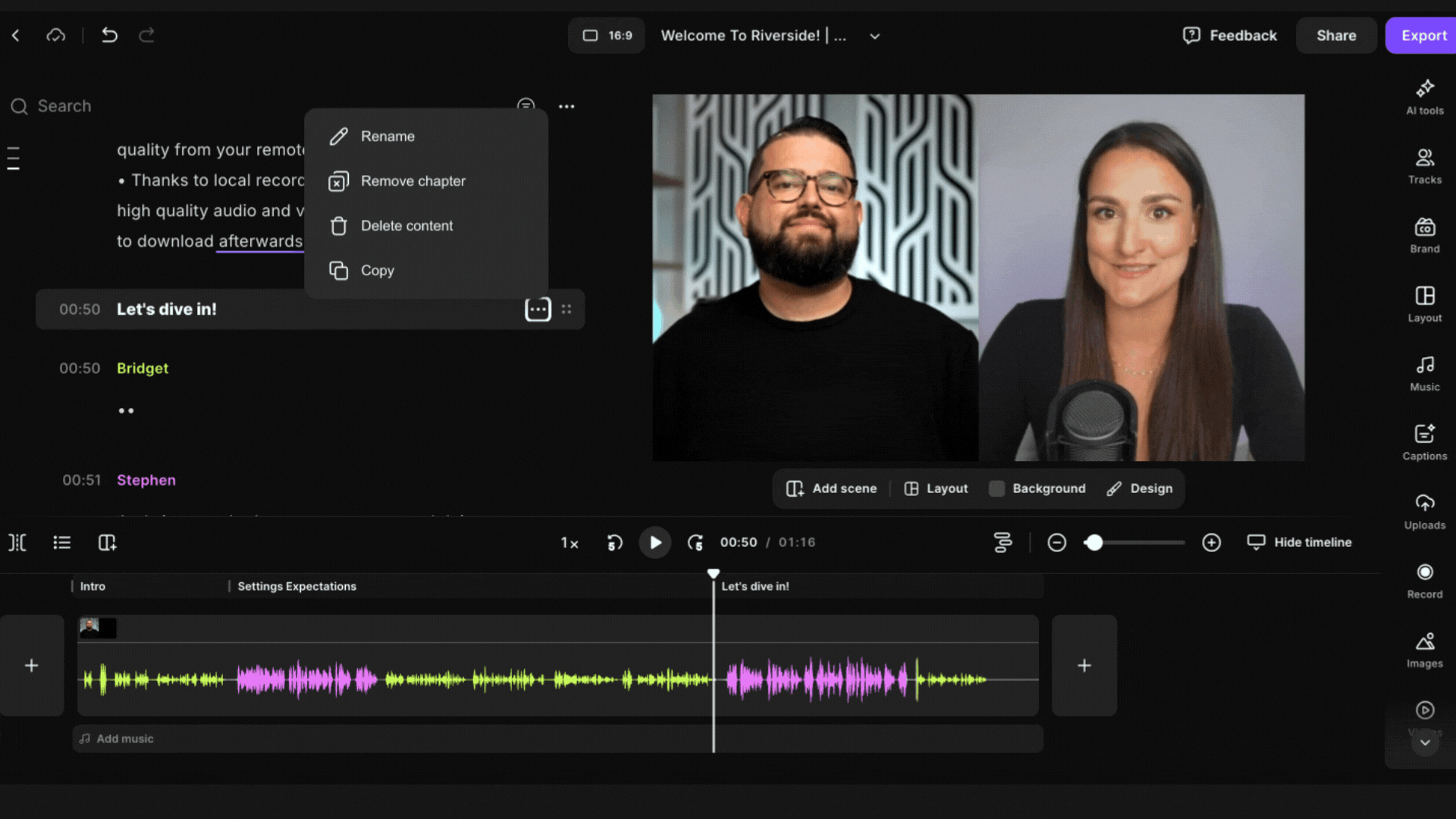The image size is (1456, 819).
Task: Click the split clip tool icon
Action: (x=17, y=542)
